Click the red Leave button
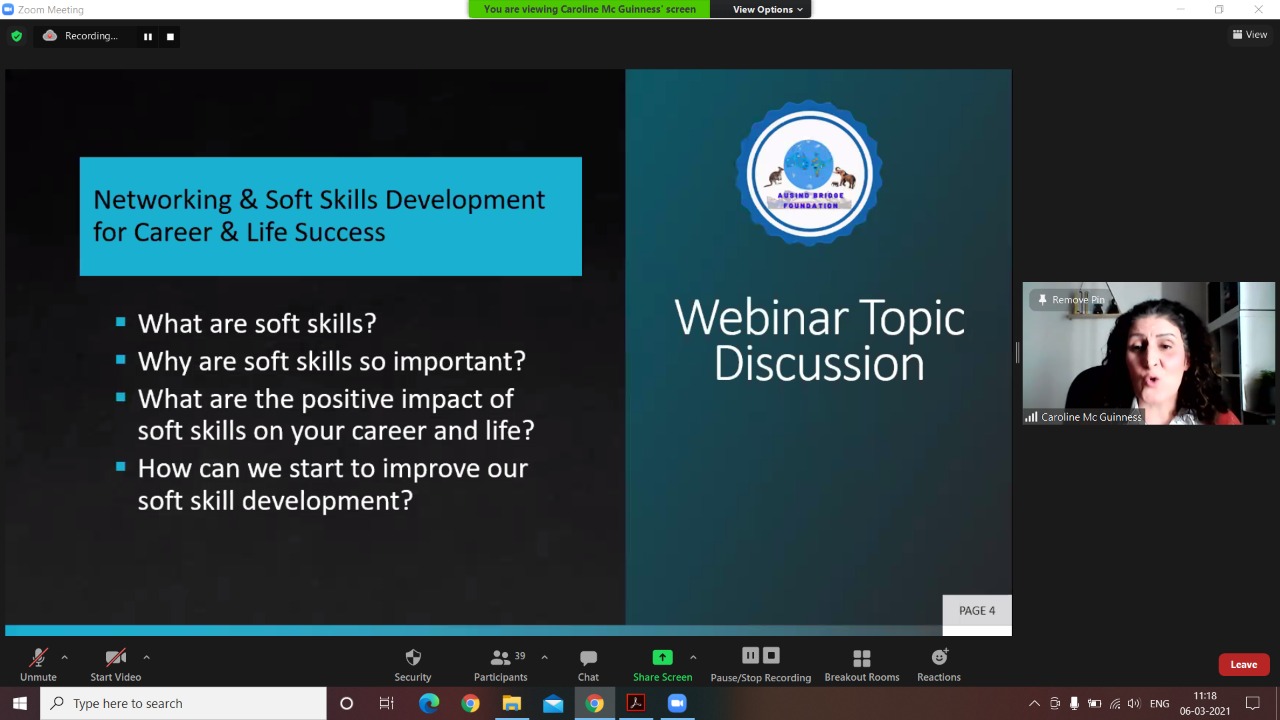Image resolution: width=1280 pixels, height=720 pixels. click(x=1243, y=664)
